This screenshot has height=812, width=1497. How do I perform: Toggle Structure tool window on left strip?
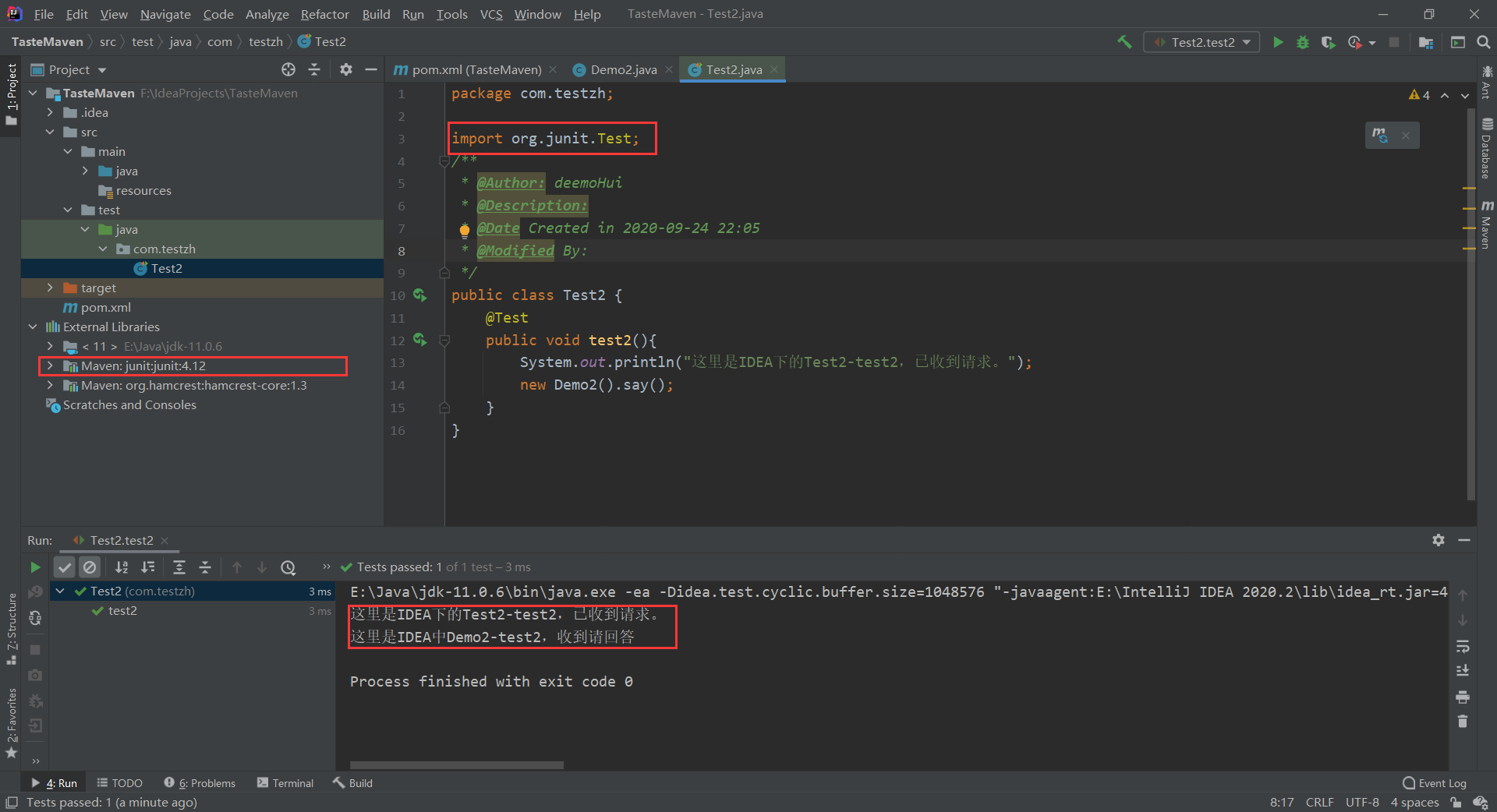click(11, 629)
